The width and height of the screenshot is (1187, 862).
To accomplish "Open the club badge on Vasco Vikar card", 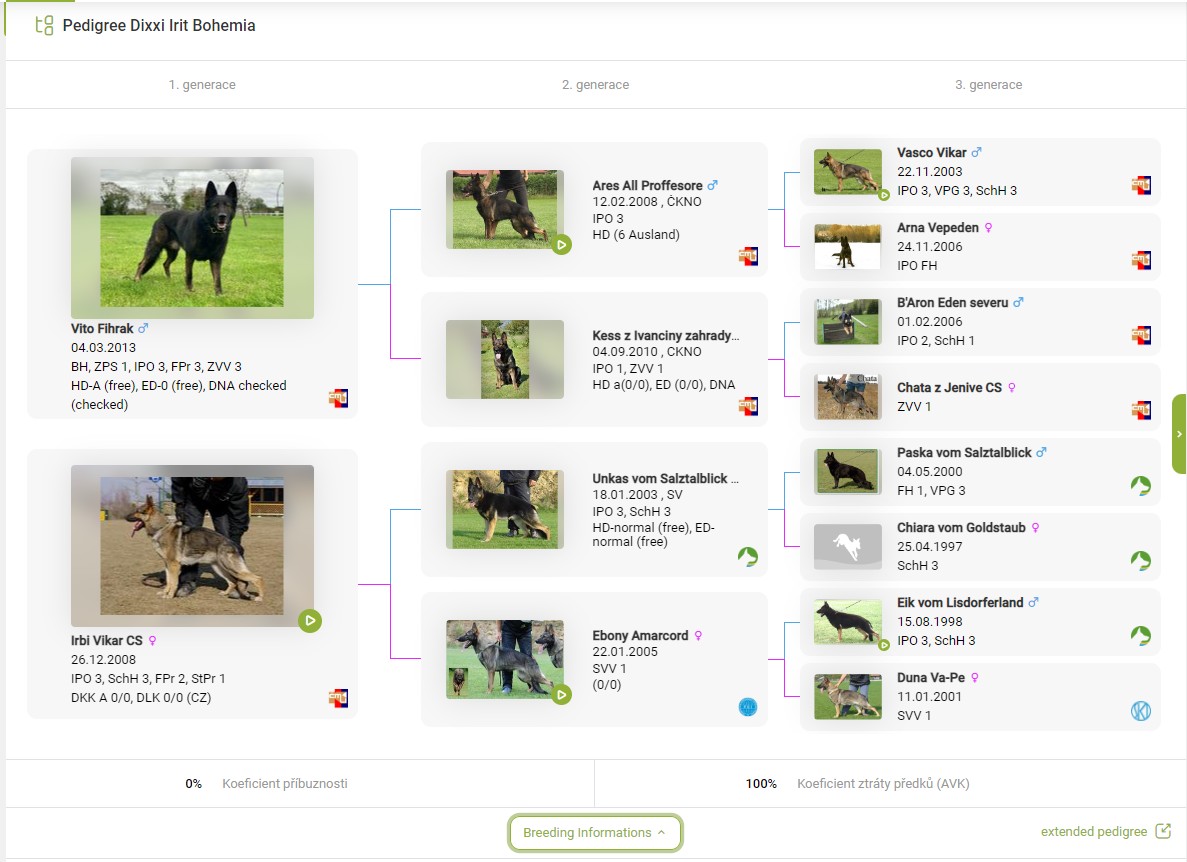I will pos(1141,185).
